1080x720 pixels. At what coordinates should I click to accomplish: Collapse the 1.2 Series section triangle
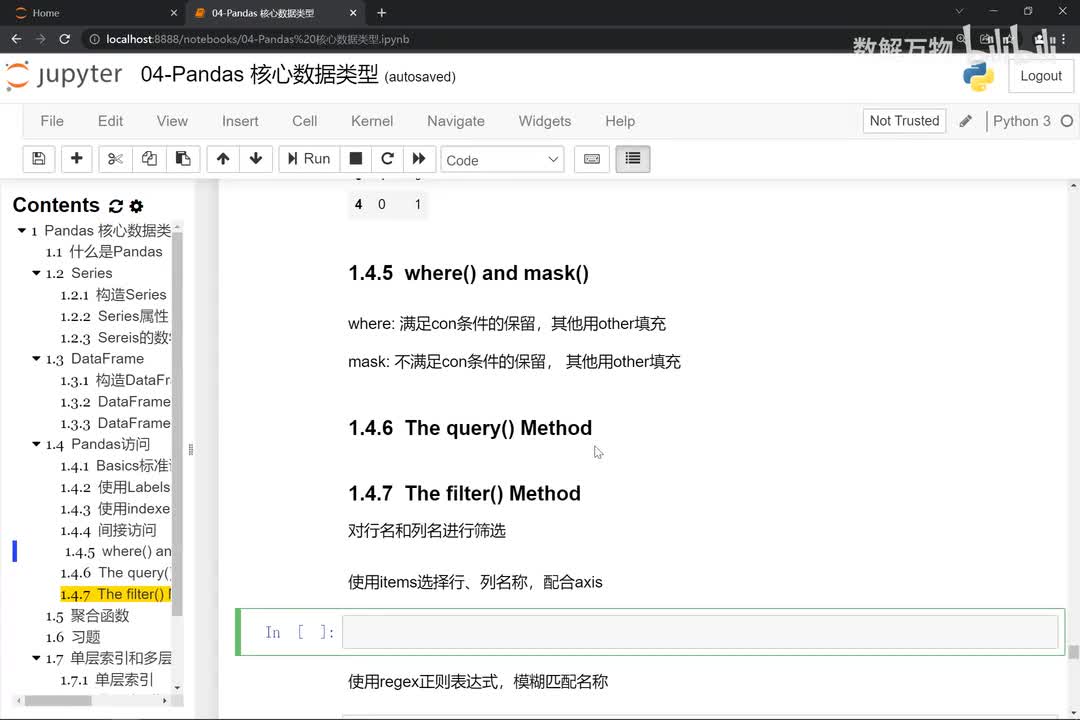tap(37, 273)
